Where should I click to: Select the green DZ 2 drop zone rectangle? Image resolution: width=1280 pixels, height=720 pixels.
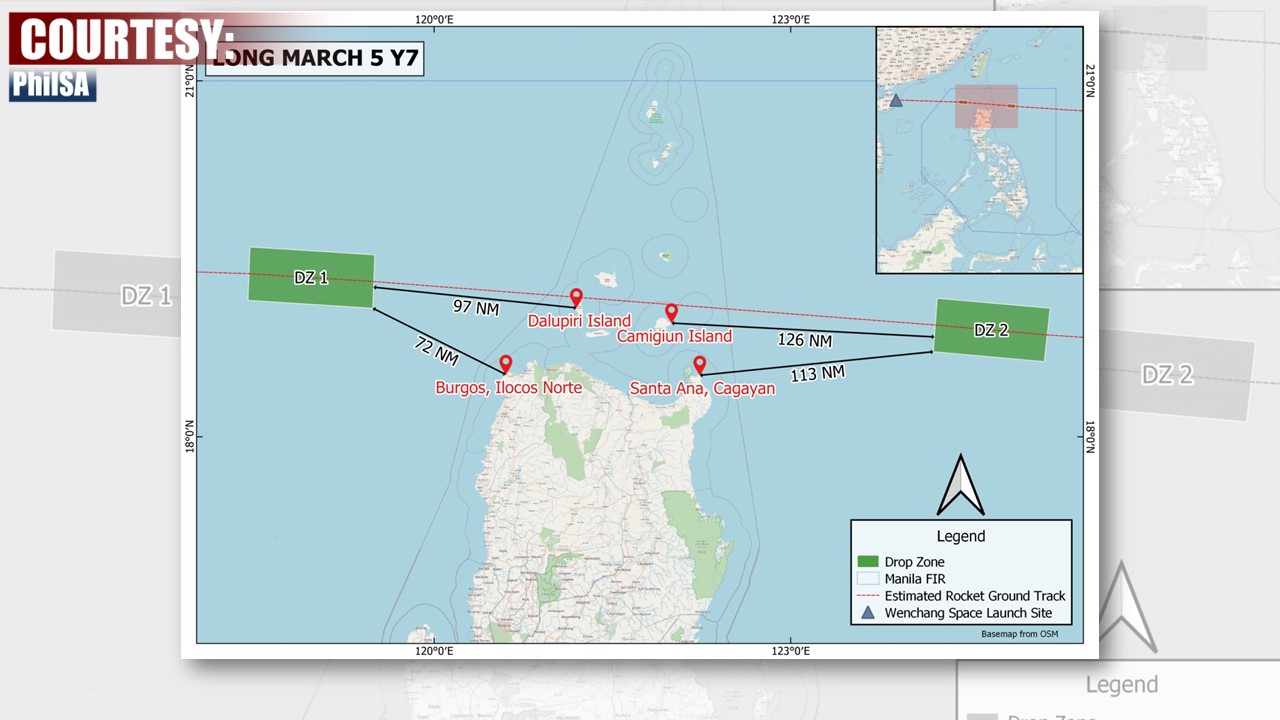tap(991, 330)
